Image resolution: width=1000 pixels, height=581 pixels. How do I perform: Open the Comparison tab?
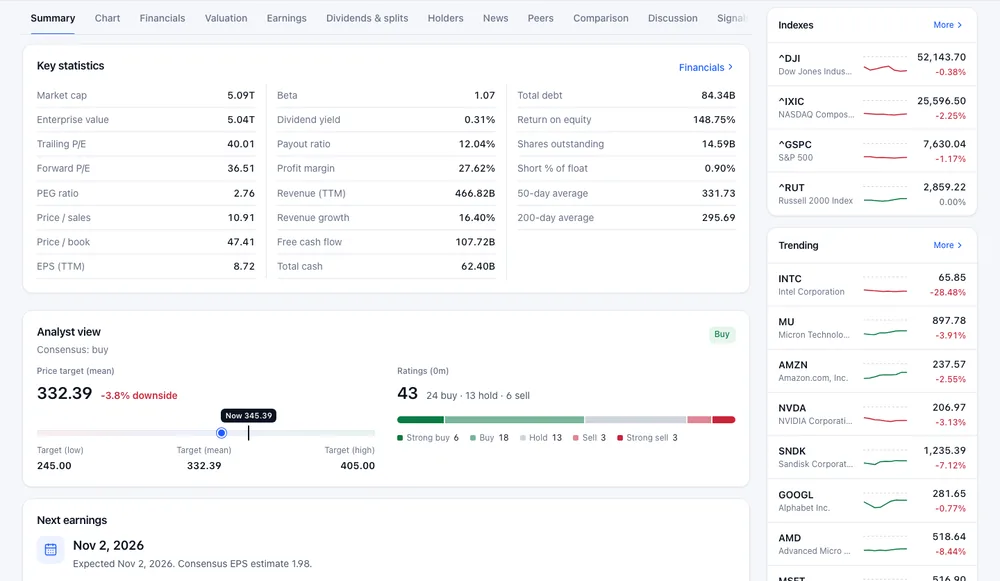(601, 18)
